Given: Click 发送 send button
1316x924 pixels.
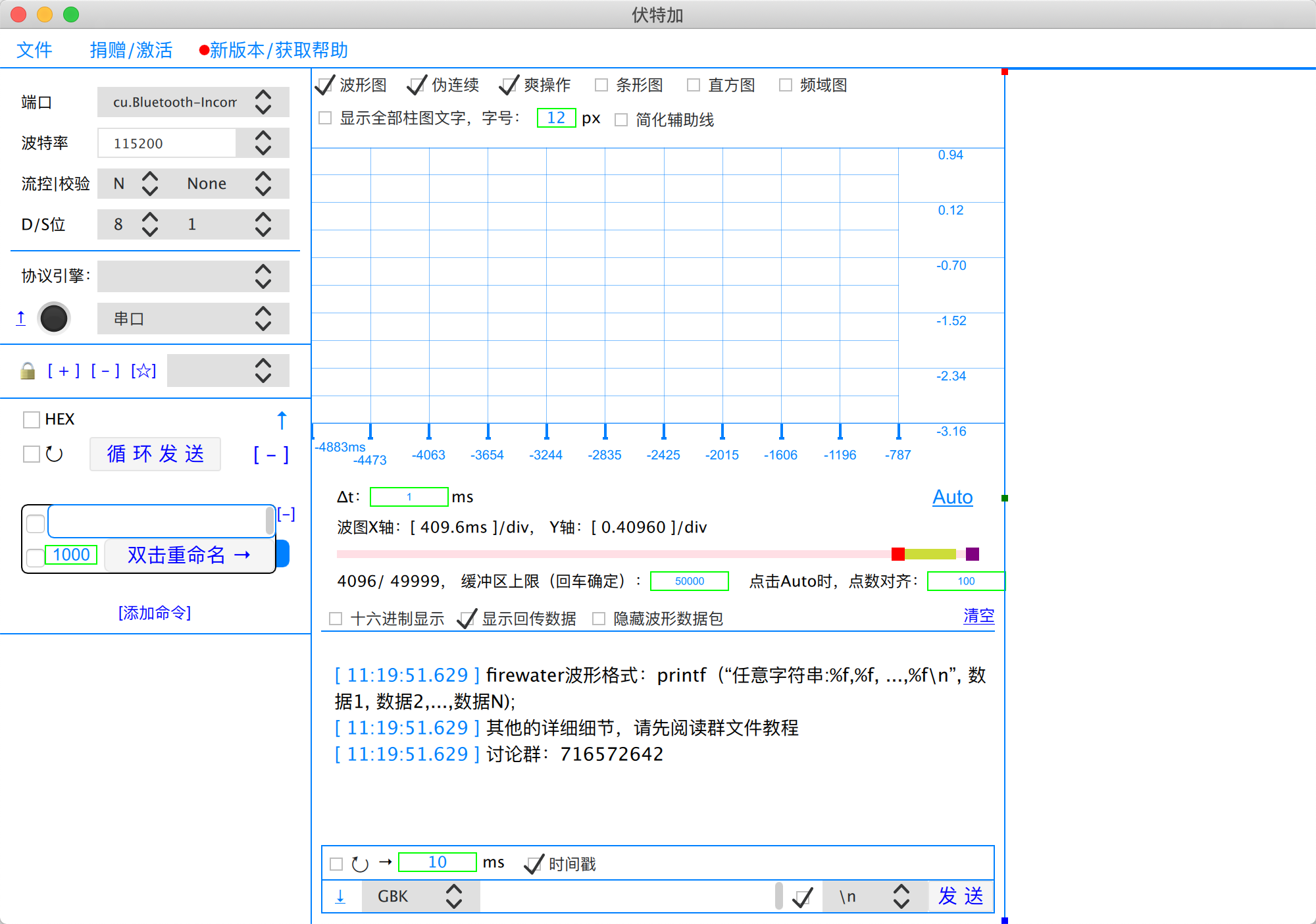Looking at the screenshot, I should tap(961, 896).
